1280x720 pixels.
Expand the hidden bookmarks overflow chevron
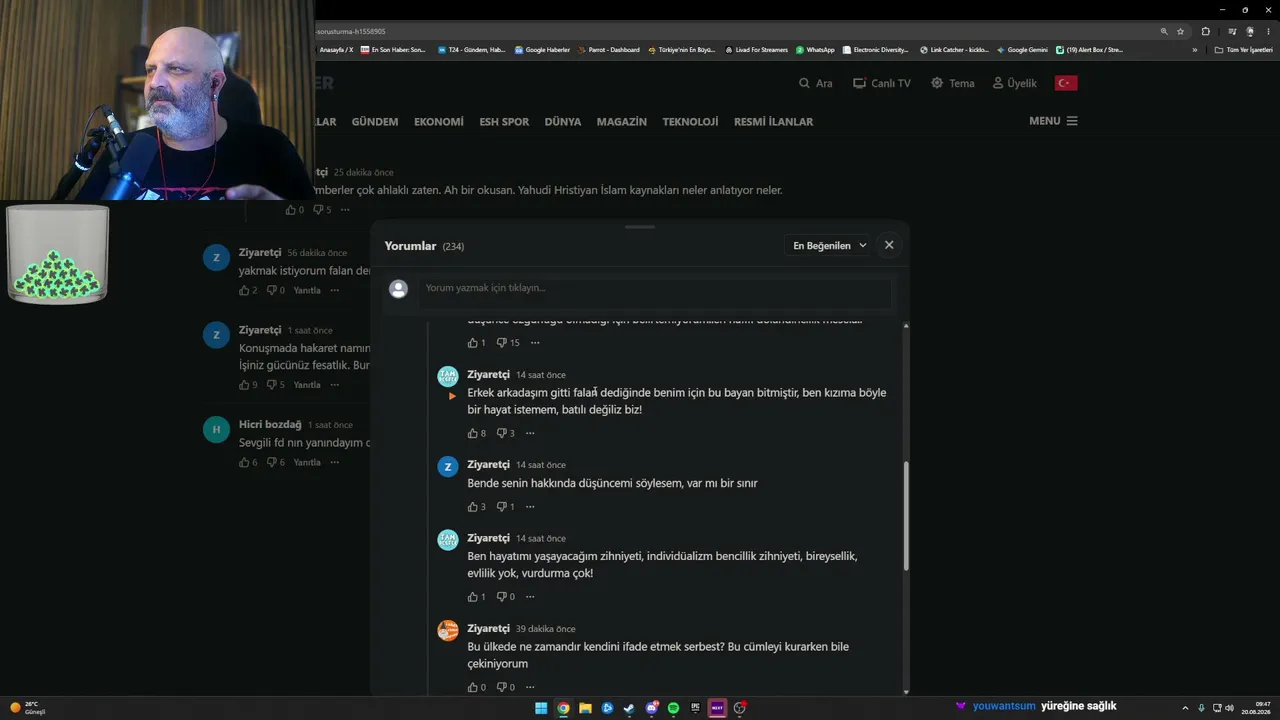coord(1194,50)
